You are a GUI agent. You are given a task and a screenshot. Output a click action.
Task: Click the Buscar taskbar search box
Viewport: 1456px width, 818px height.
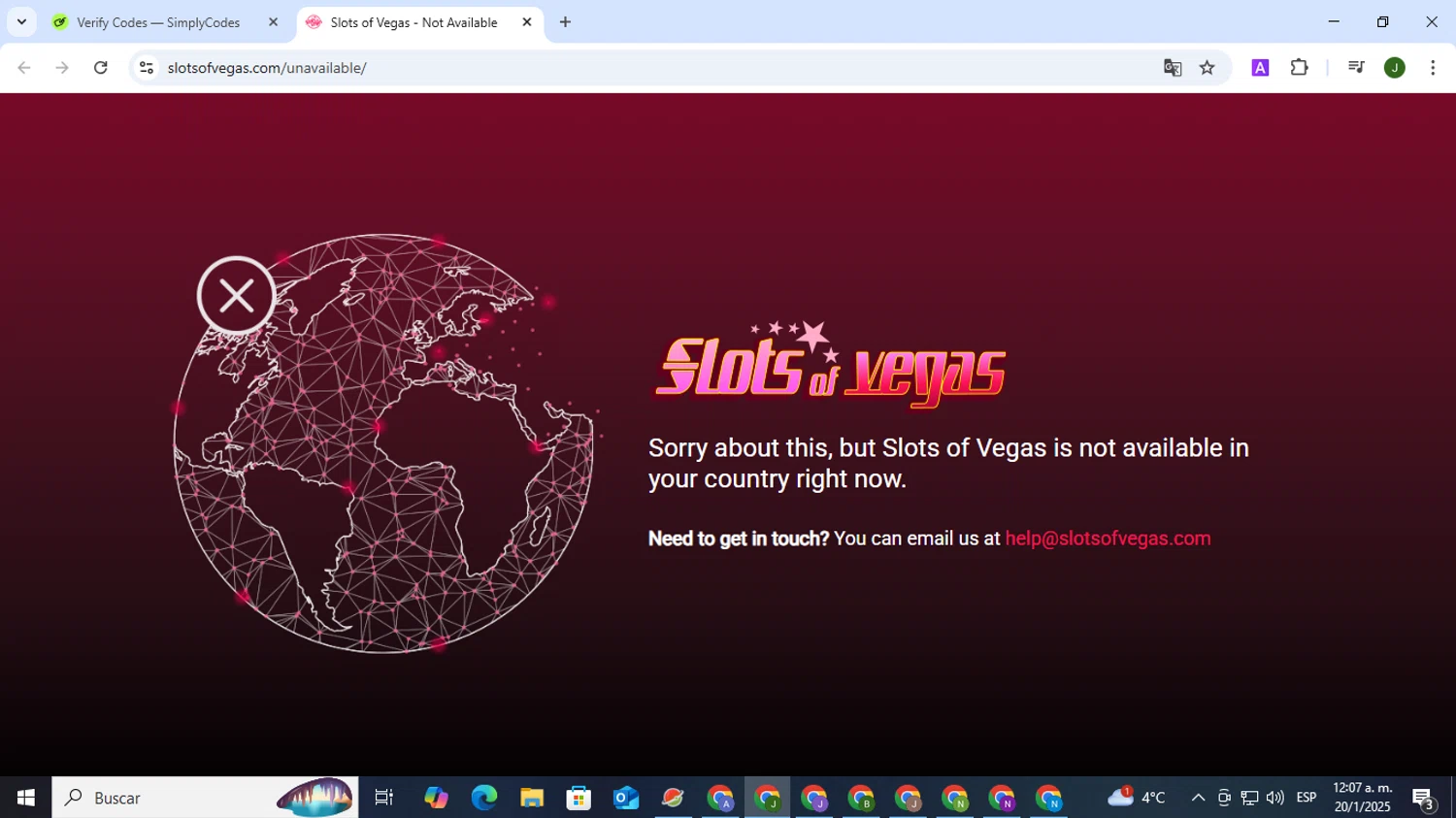point(205,798)
